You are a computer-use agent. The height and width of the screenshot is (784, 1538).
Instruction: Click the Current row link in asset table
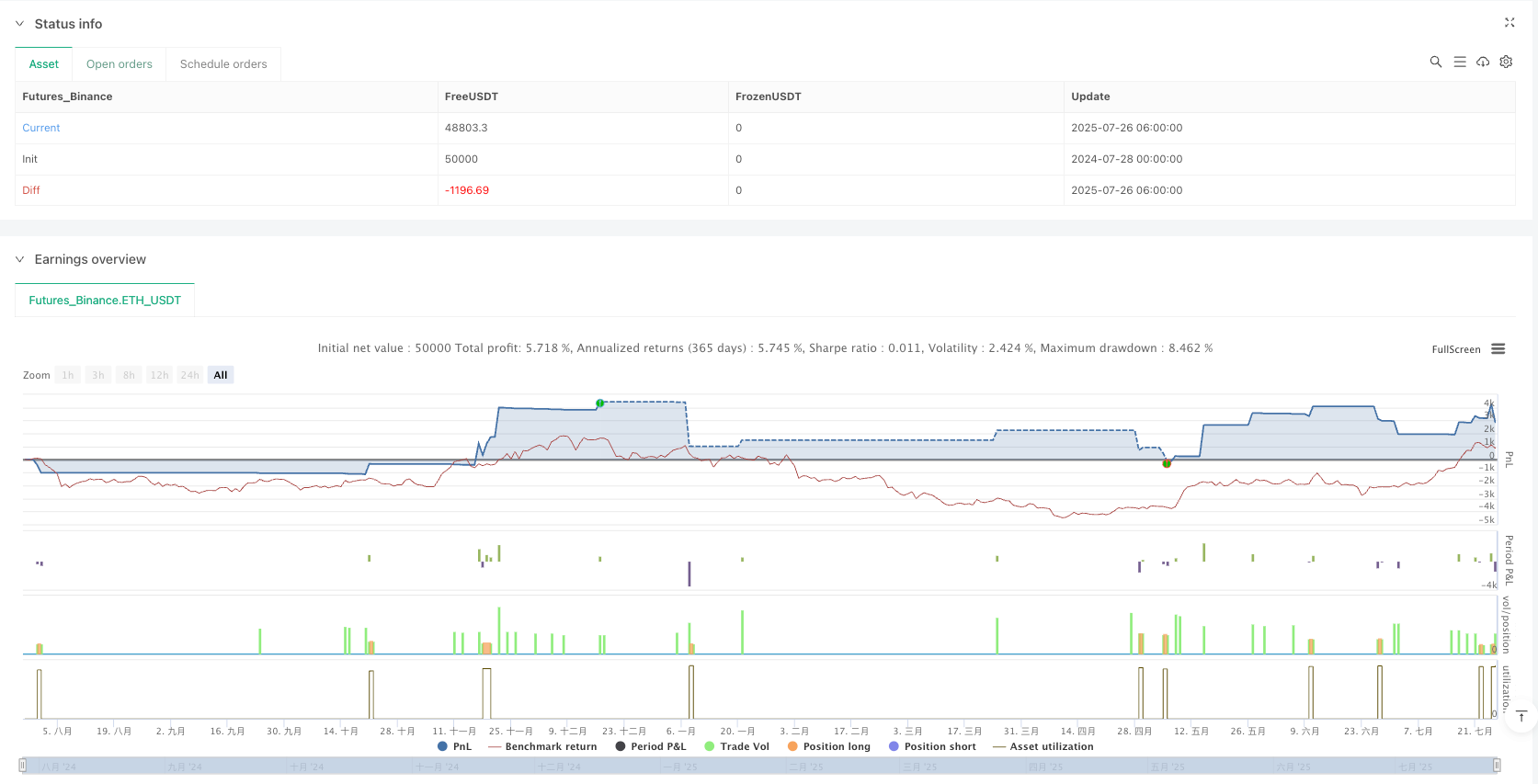pyautogui.click(x=41, y=128)
